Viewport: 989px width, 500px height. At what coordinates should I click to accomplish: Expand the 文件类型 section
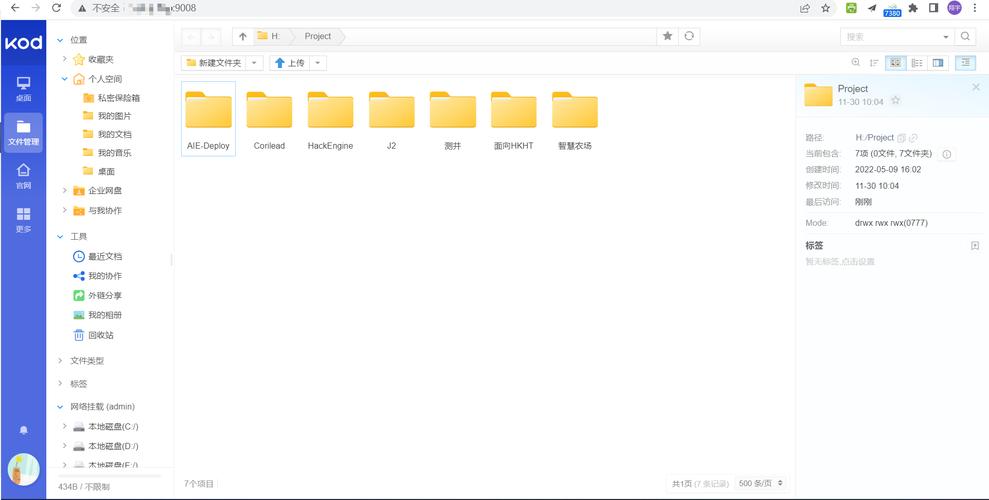point(60,361)
